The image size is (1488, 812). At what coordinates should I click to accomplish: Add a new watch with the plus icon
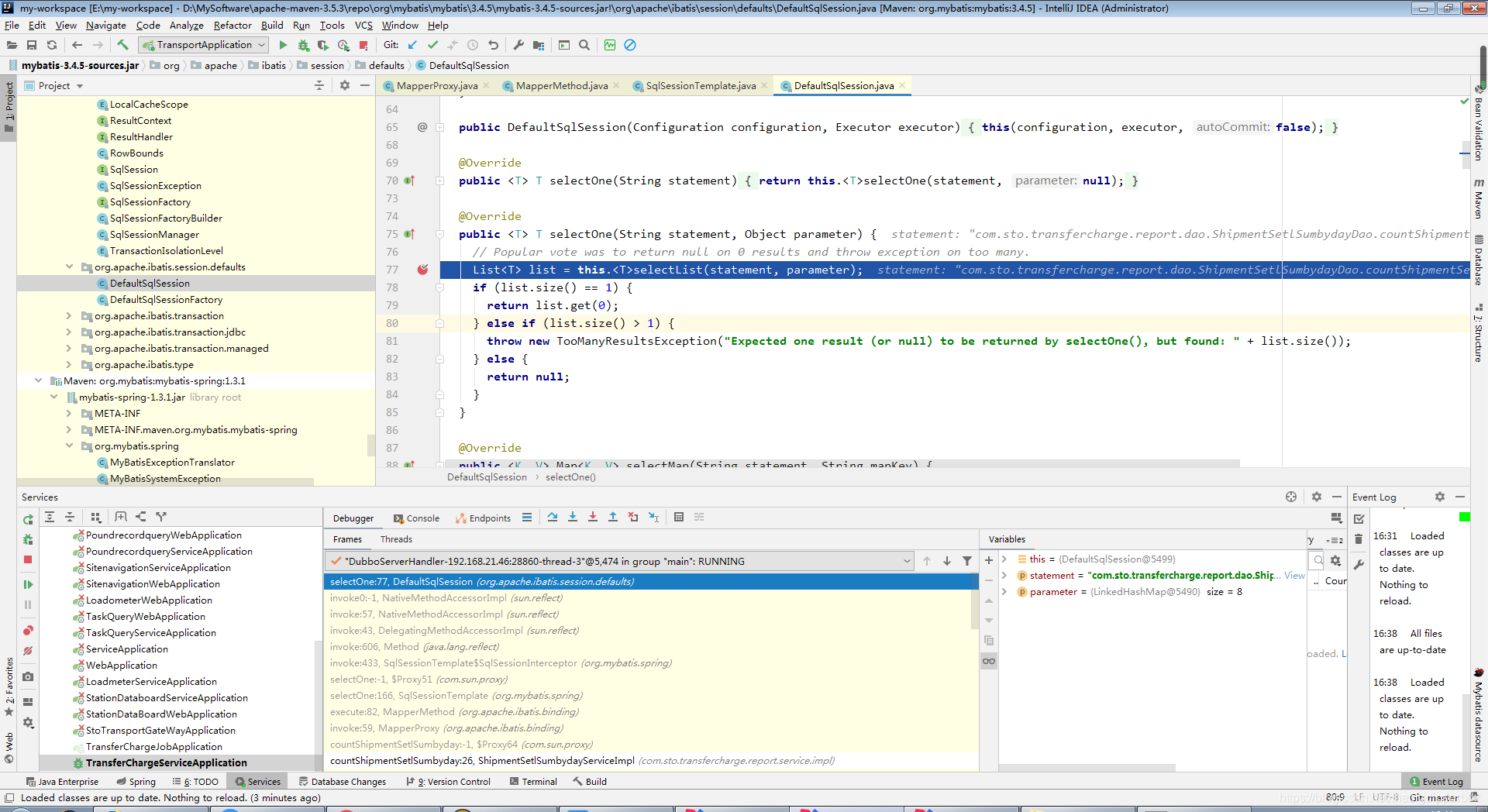tap(988, 559)
